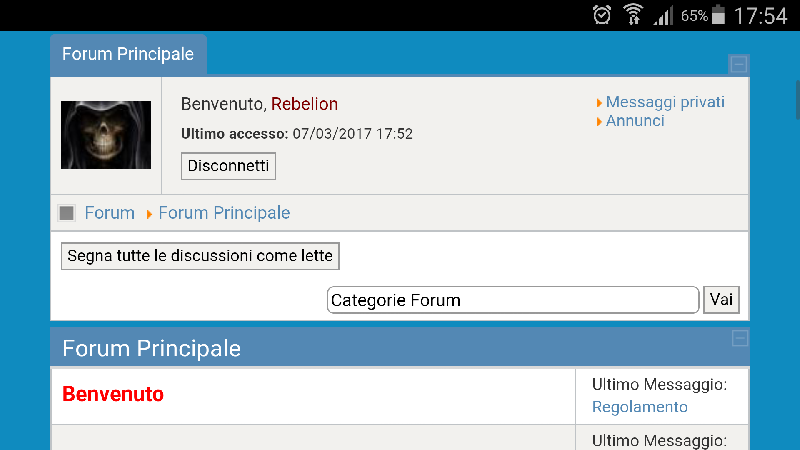Click the Rebelion skull avatar thumbnail
The image size is (800, 450).
click(106, 135)
